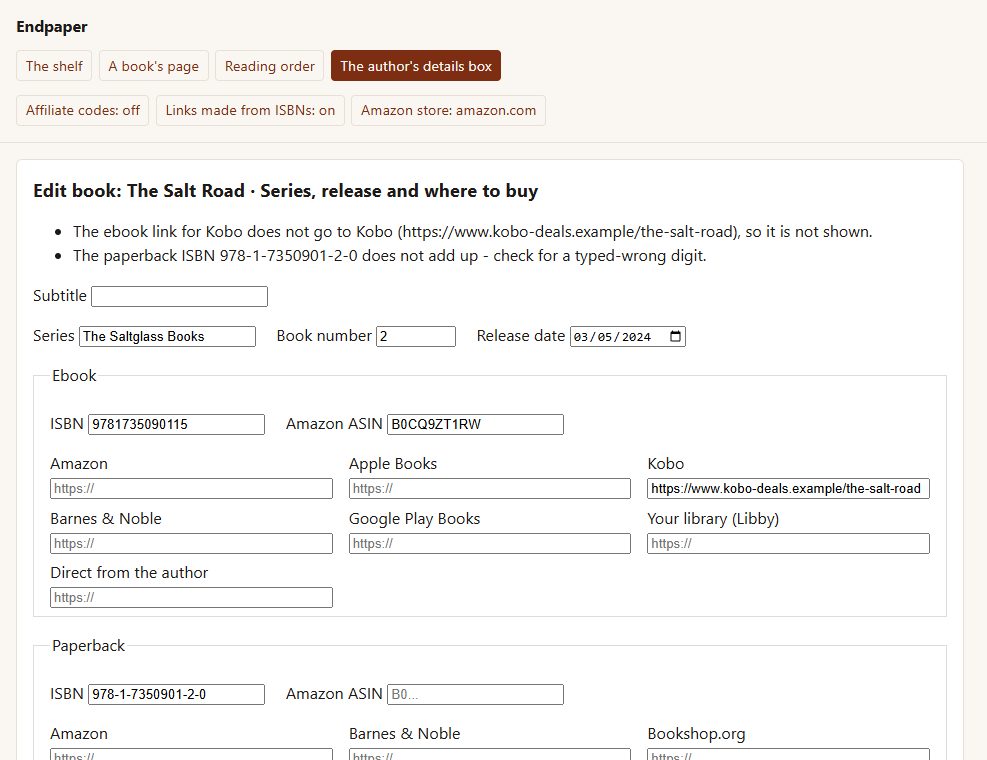Edit the Ebook ISBN field
This screenshot has width=987, height=760.
coord(176,424)
